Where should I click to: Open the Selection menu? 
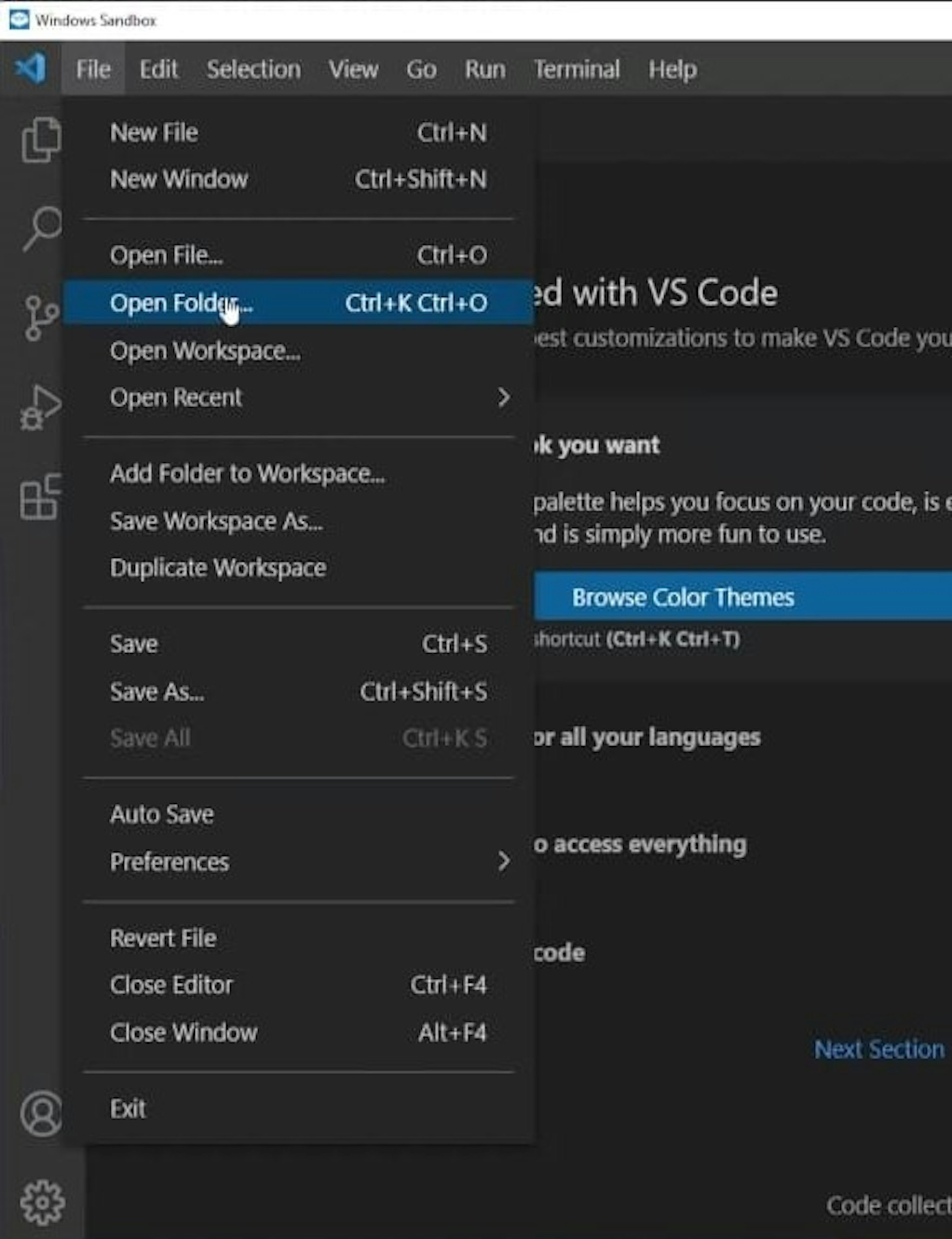(253, 69)
